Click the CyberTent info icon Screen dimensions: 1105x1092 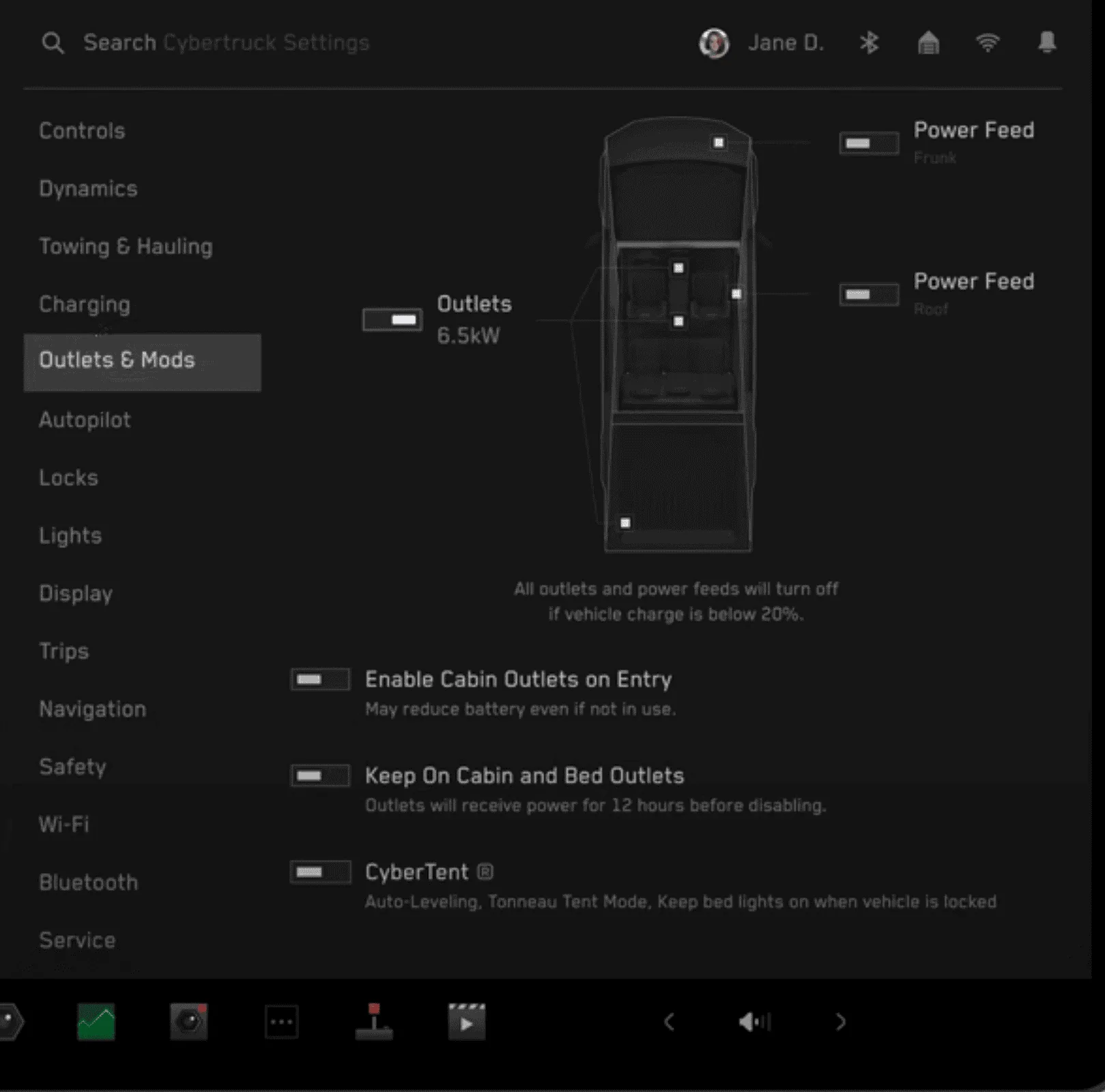[x=485, y=872]
